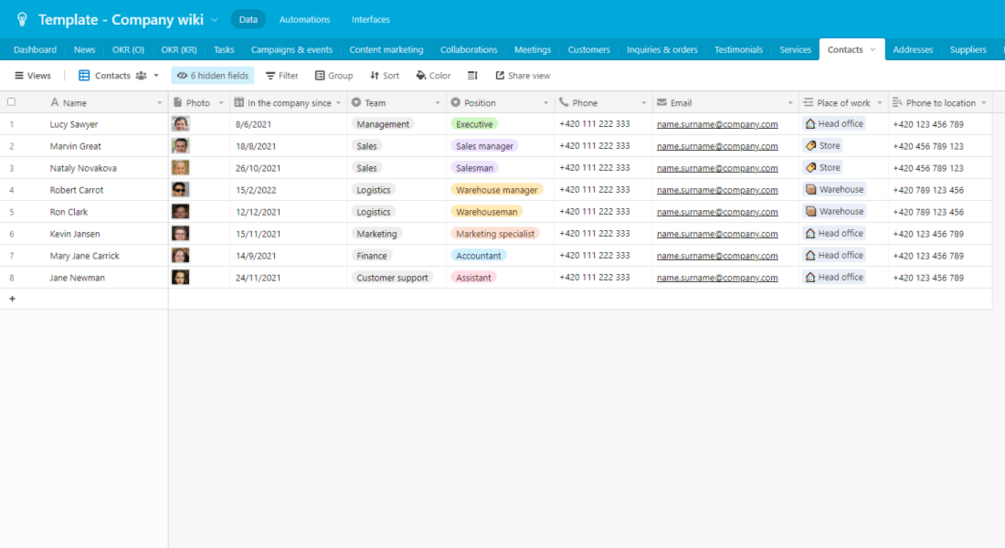Switch to the Services table tab
Viewport: 1005px width, 548px height.
pyautogui.click(x=795, y=49)
